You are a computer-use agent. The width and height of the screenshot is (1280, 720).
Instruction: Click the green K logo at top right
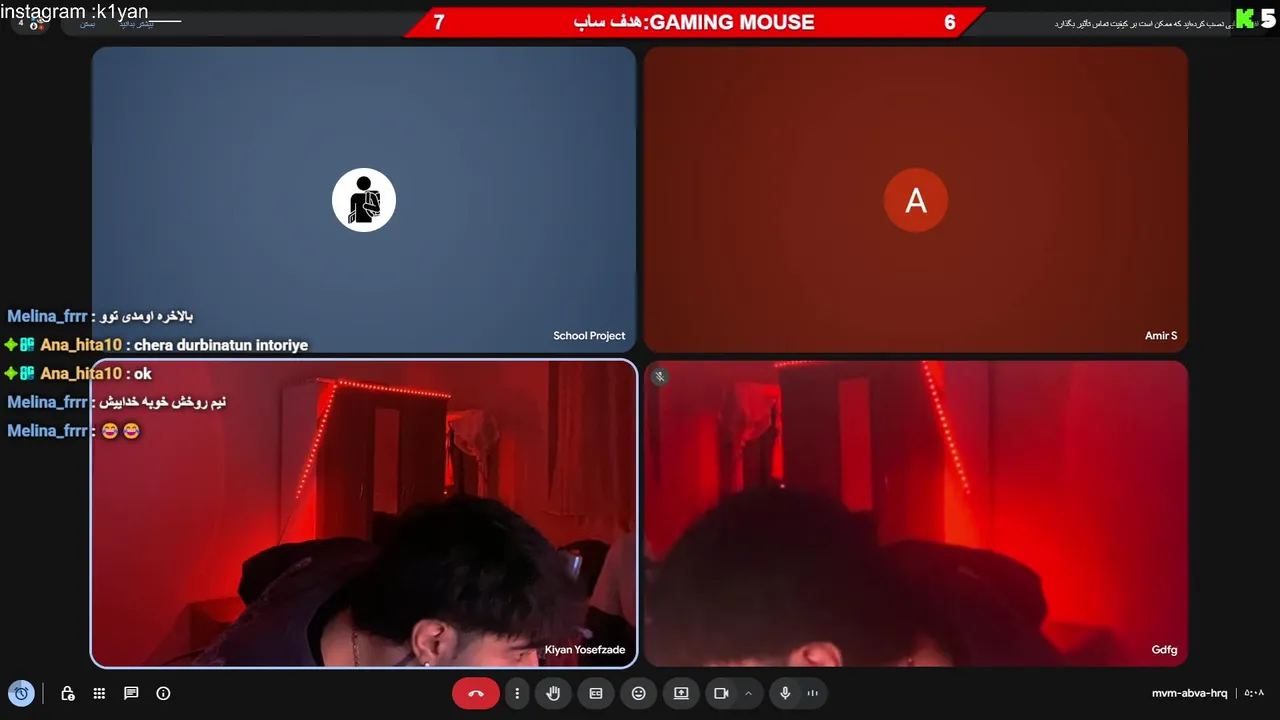1245,18
